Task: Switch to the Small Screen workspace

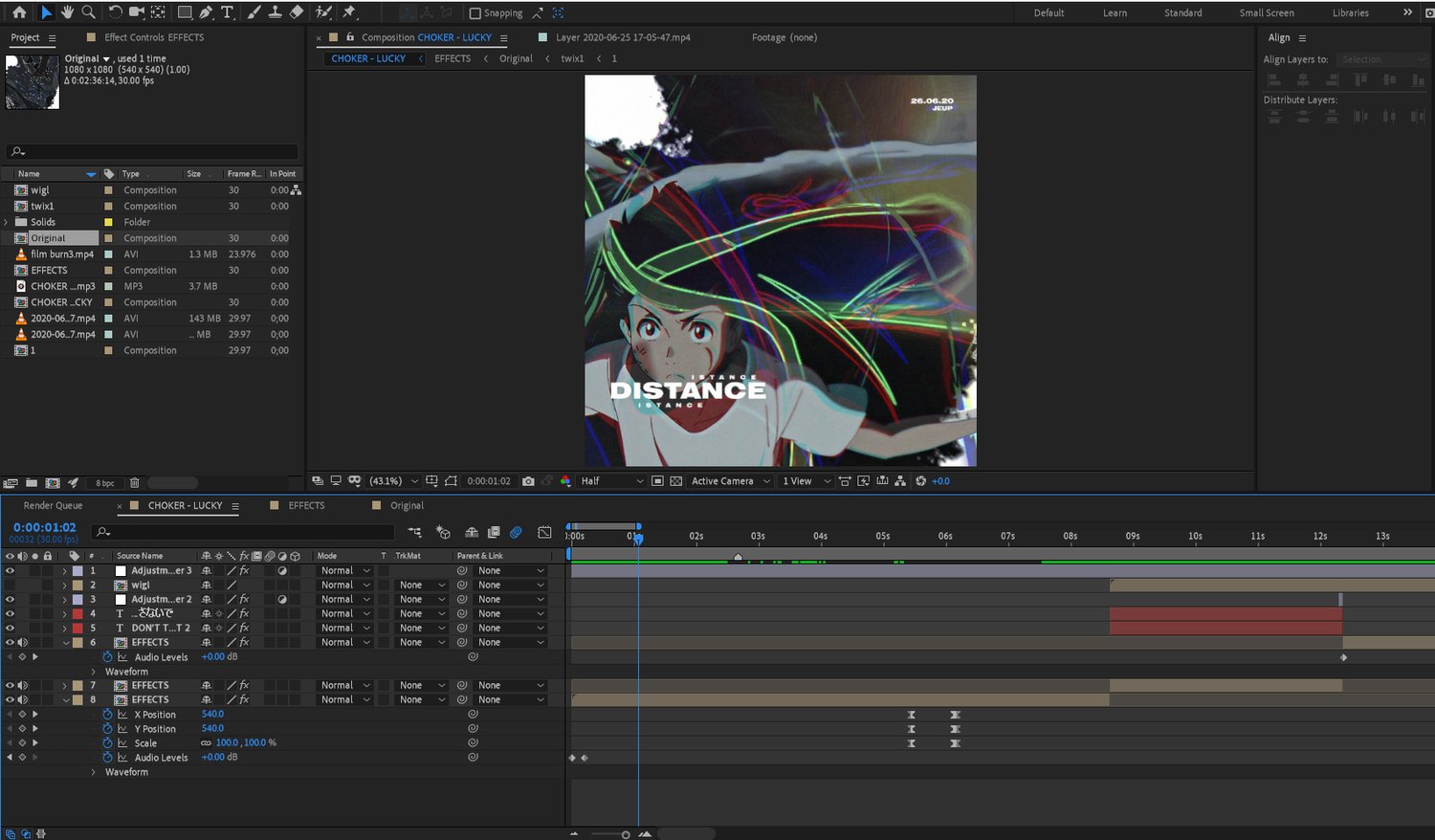Action: coord(1266,13)
